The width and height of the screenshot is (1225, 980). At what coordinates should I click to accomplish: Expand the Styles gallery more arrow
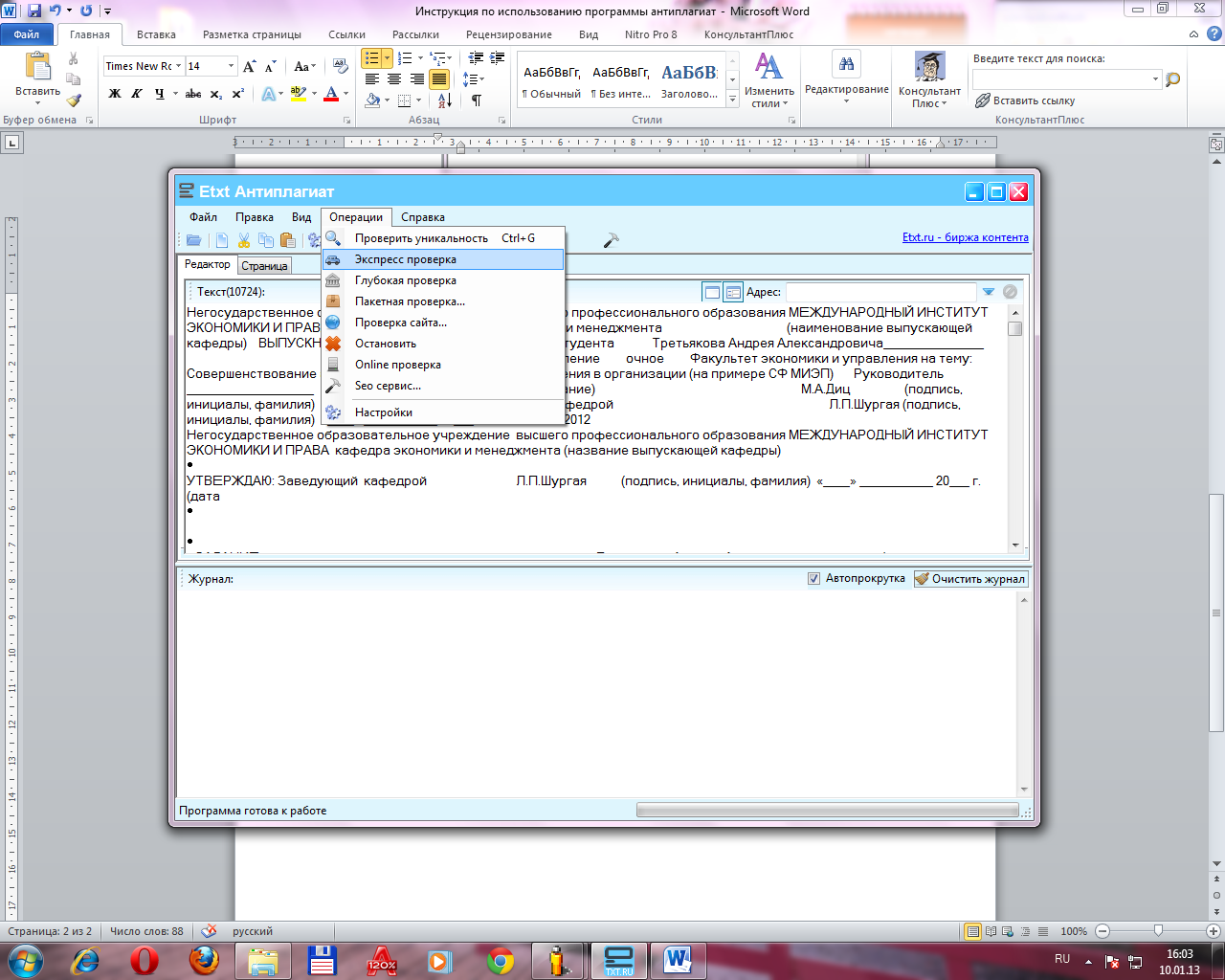point(733,98)
